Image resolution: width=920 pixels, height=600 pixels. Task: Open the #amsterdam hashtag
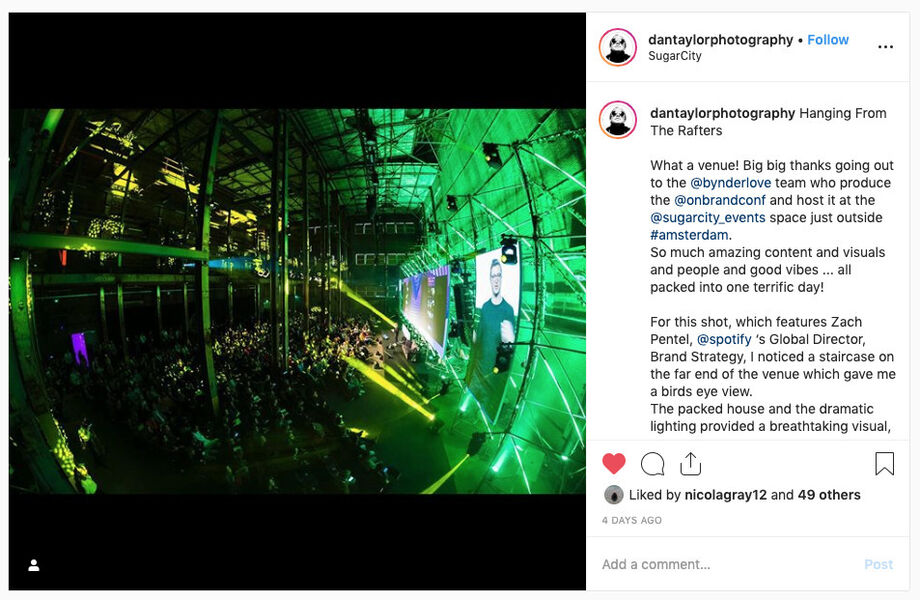coord(689,235)
